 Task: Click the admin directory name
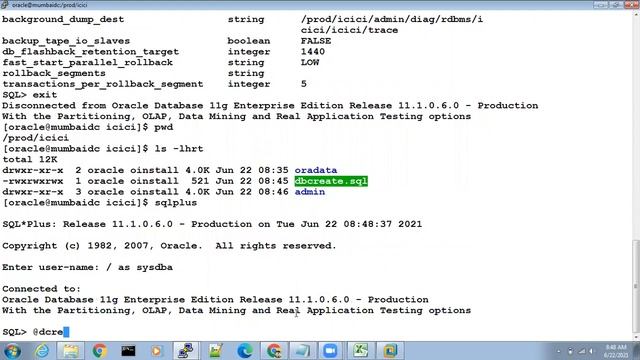pyautogui.click(x=310, y=192)
